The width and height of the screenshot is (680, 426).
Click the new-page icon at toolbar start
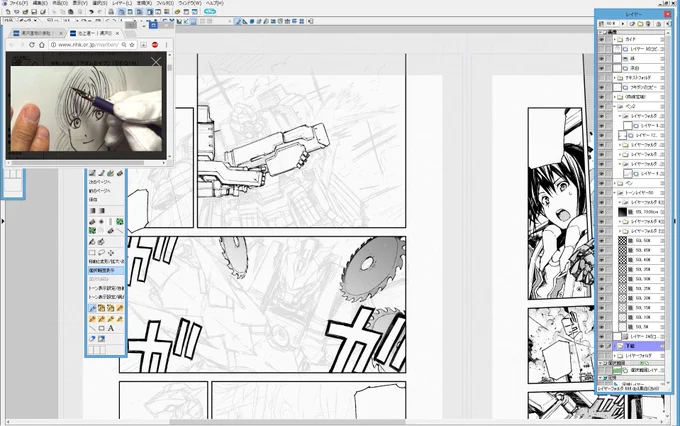8,12
